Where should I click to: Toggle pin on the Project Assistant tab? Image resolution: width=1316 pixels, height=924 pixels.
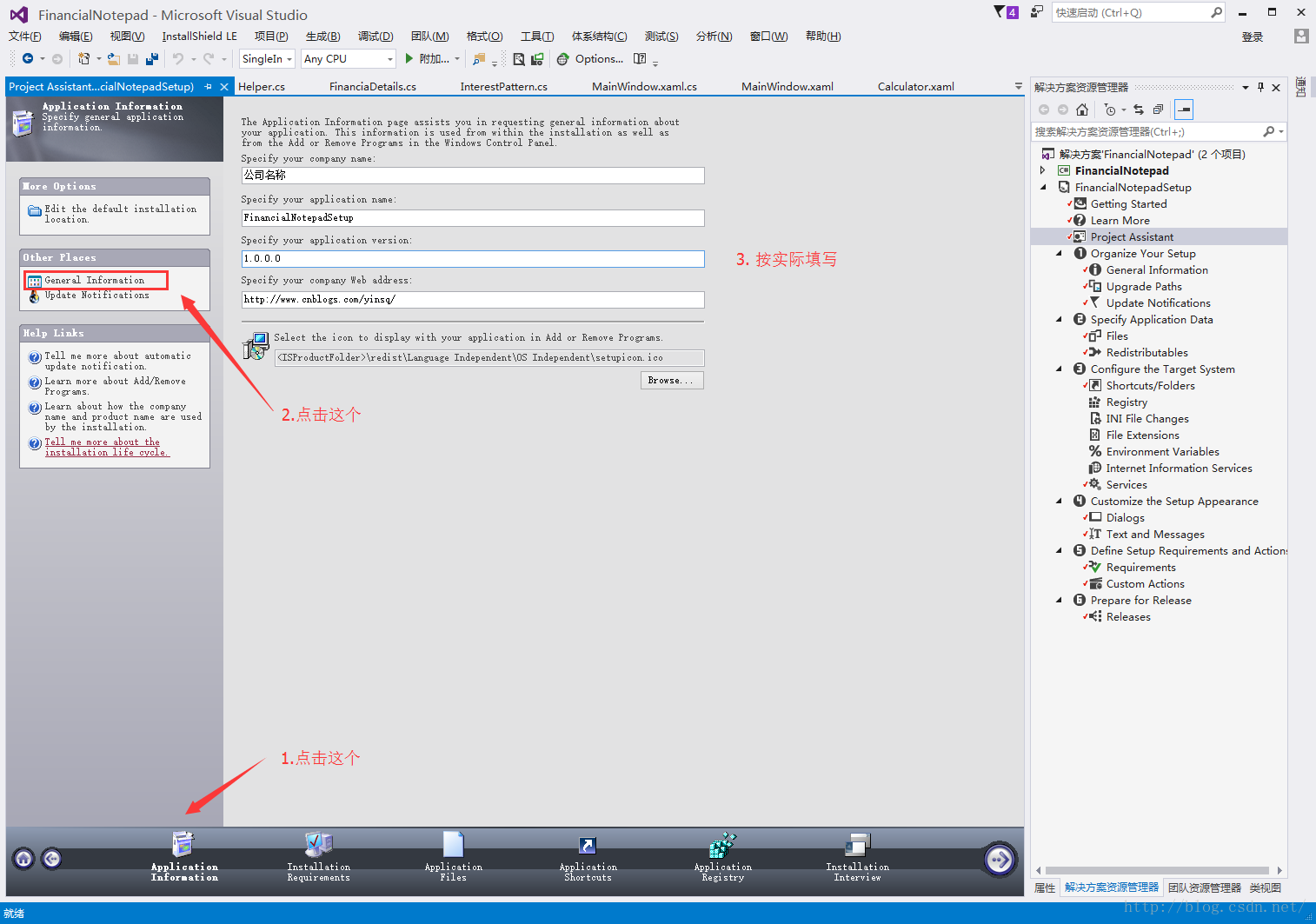208,87
